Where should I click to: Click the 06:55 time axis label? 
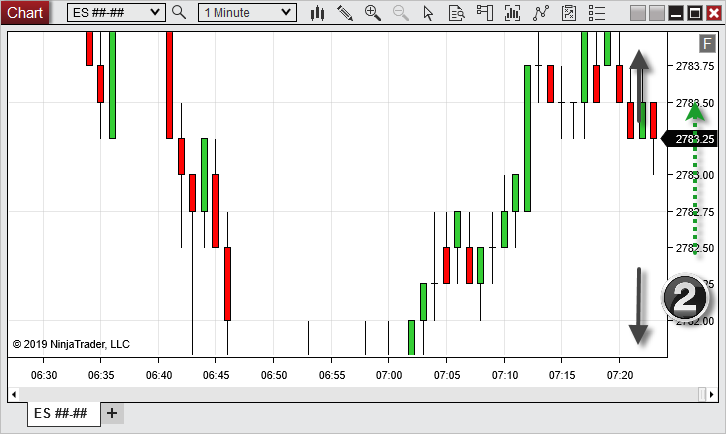[332, 375]
